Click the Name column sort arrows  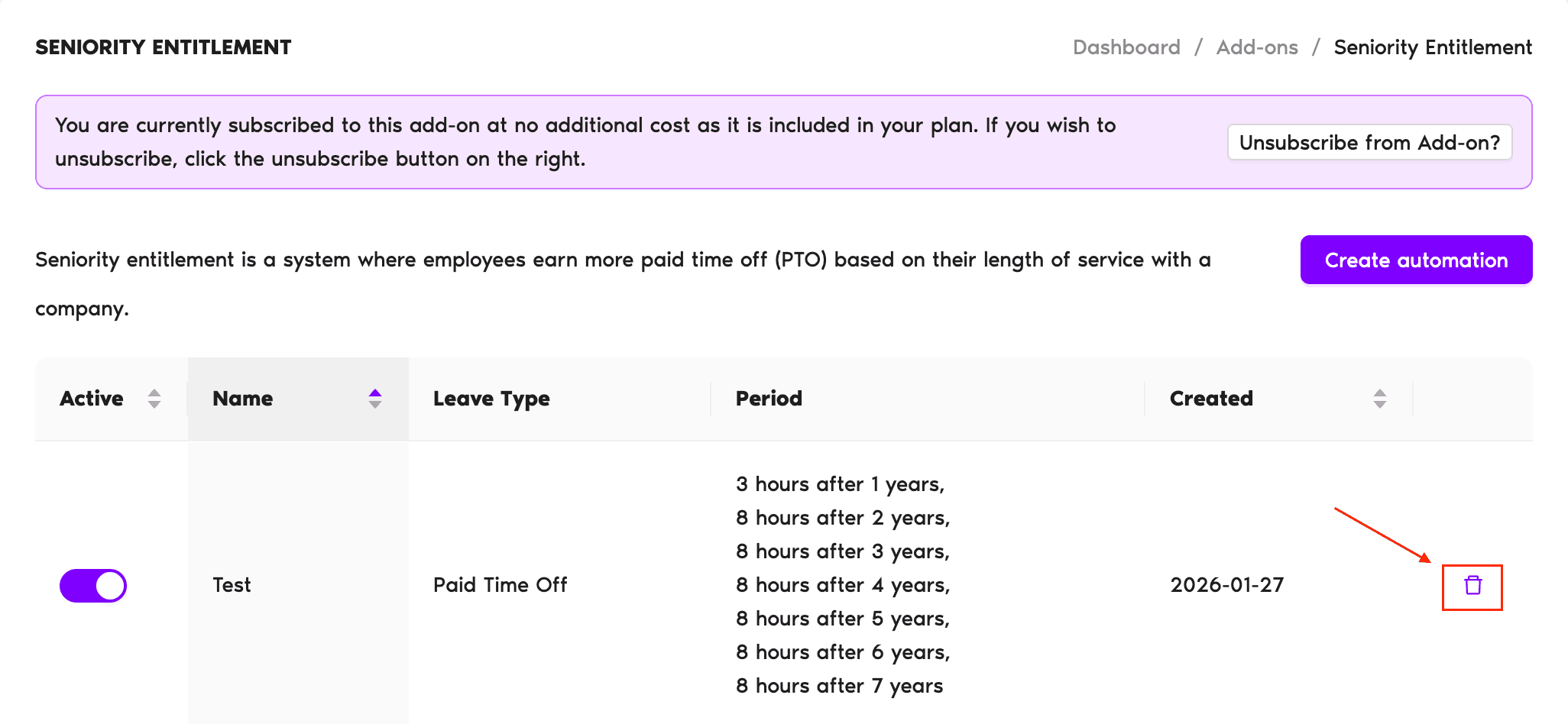click(374, 399)
